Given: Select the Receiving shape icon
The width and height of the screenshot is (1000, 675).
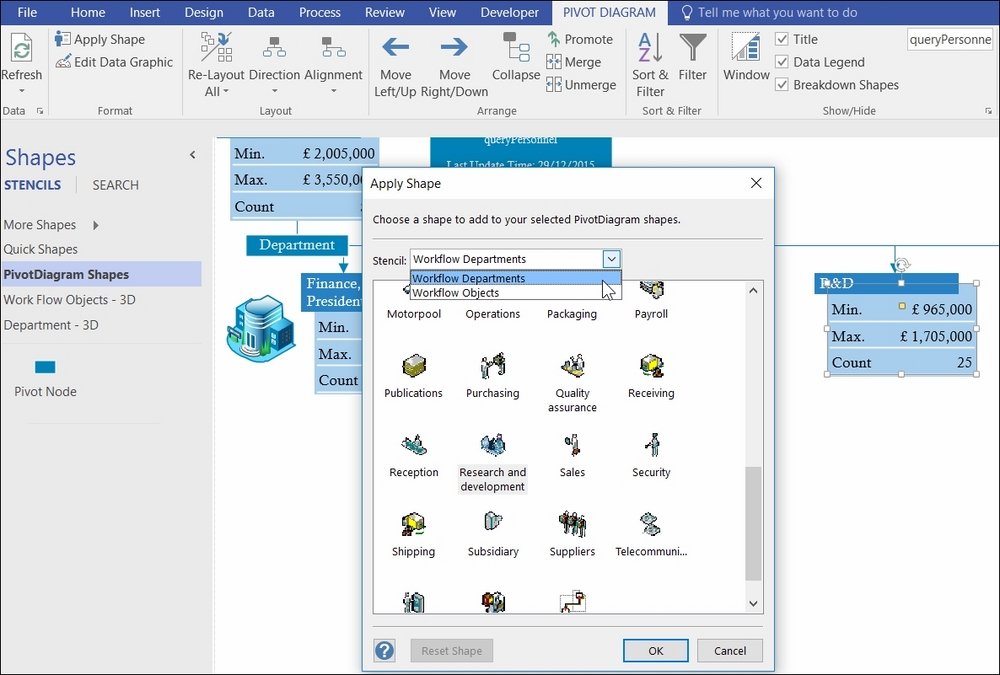Looking at the screenshot, I should [651, 366].
